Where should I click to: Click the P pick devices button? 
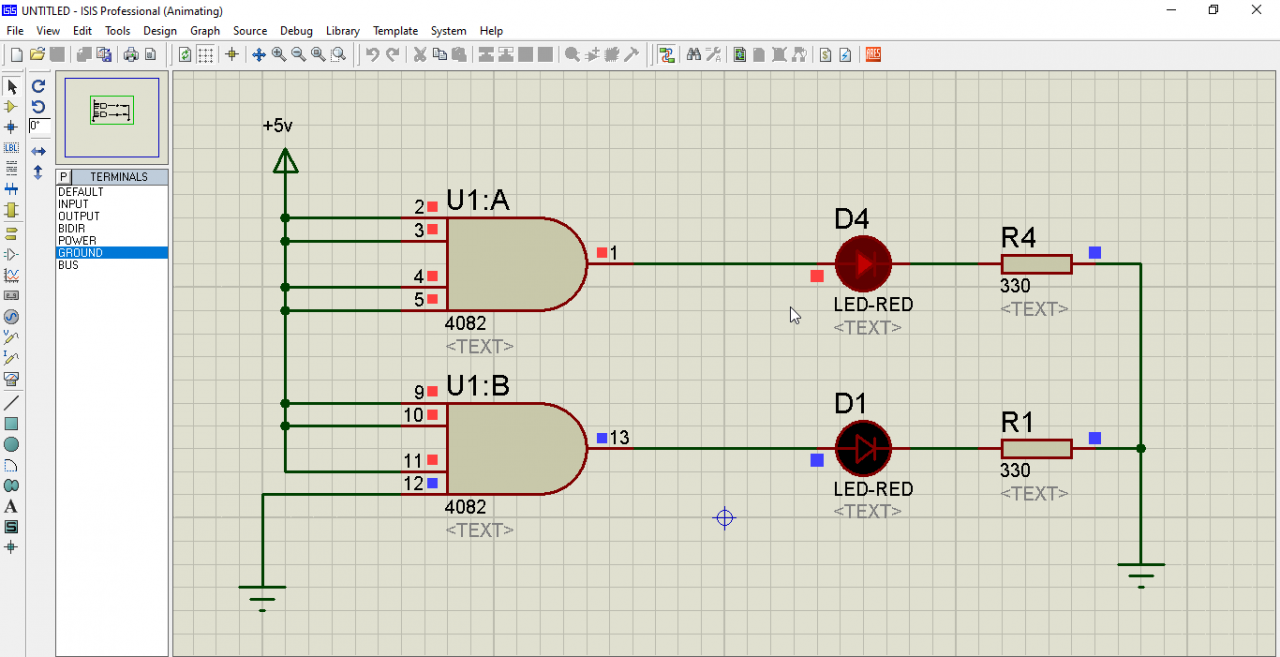click(64, 177)
